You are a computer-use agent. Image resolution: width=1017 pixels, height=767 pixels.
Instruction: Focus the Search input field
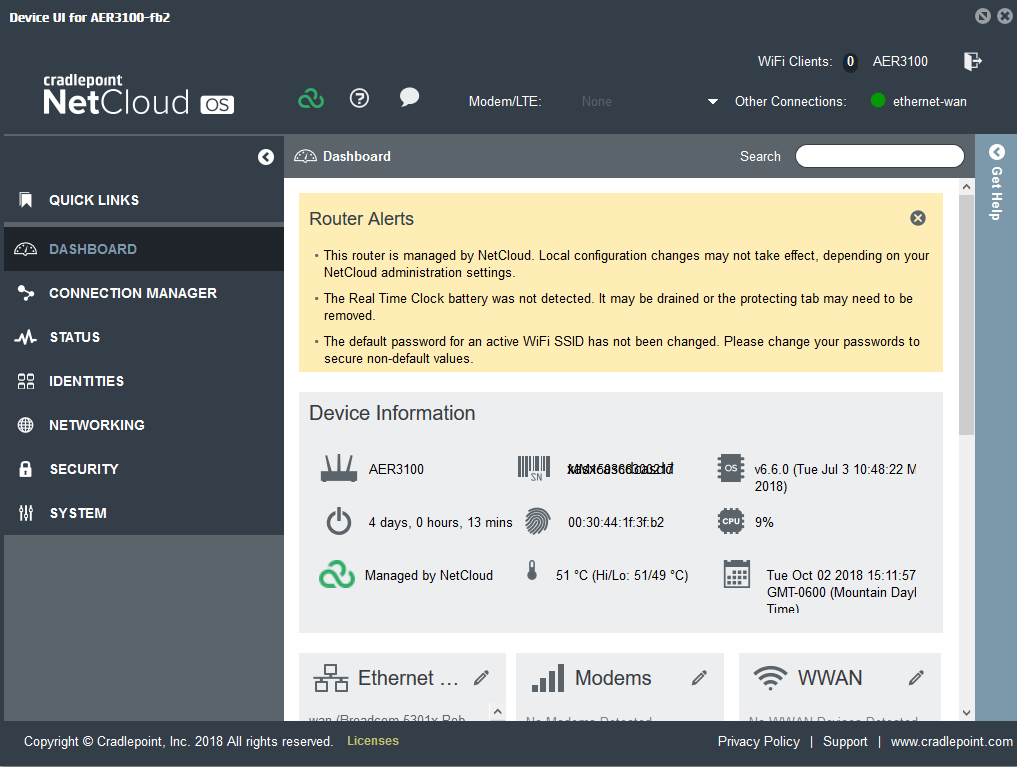[879, 156]
